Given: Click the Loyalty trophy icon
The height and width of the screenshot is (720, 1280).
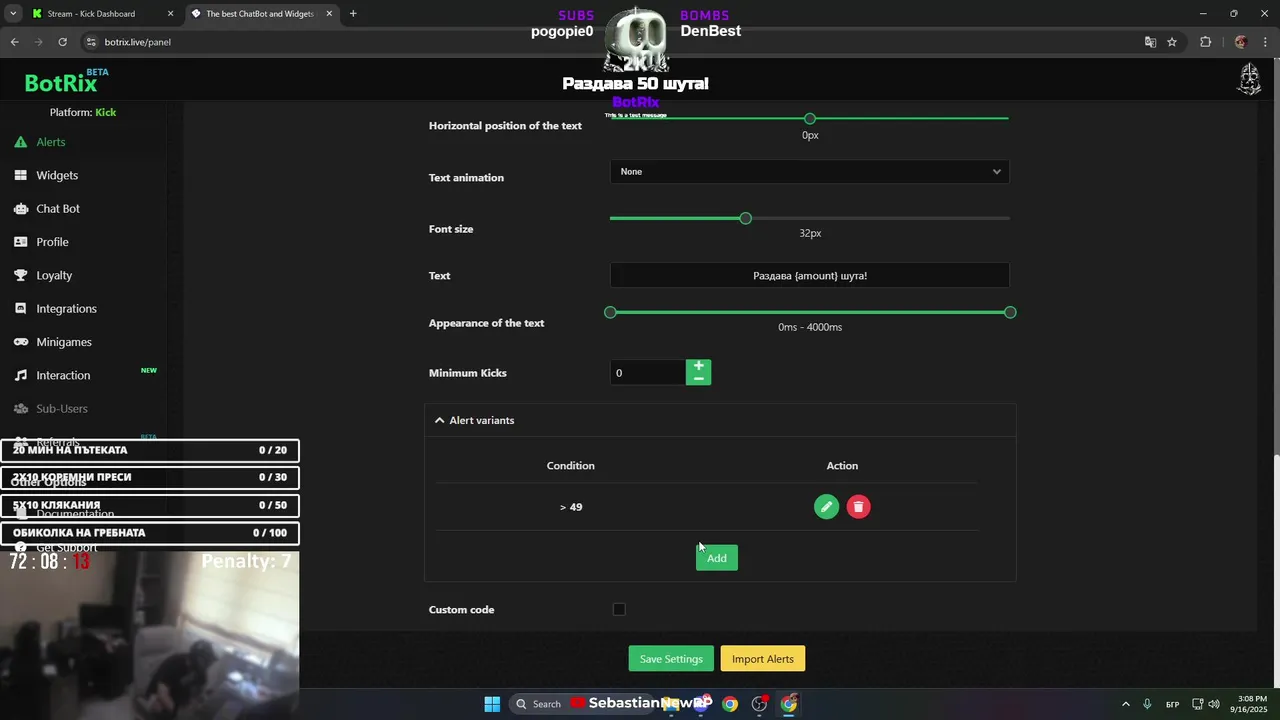Looking at the screenshot, I should [x=20, y=275].
